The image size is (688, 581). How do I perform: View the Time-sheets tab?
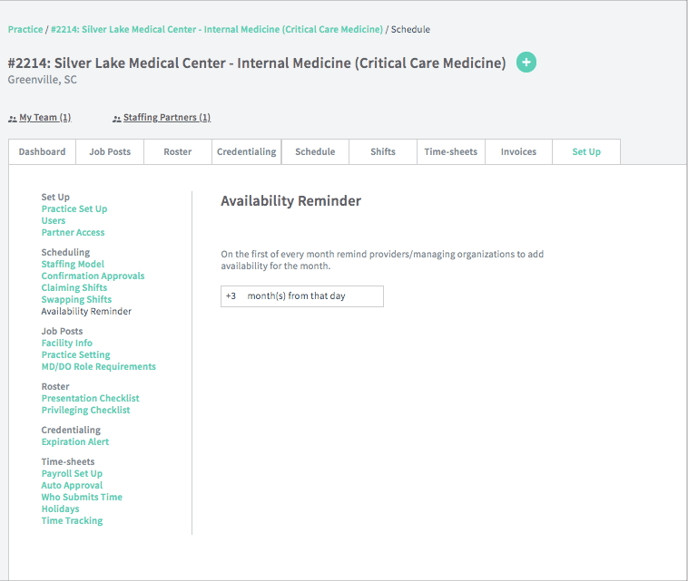451,152
